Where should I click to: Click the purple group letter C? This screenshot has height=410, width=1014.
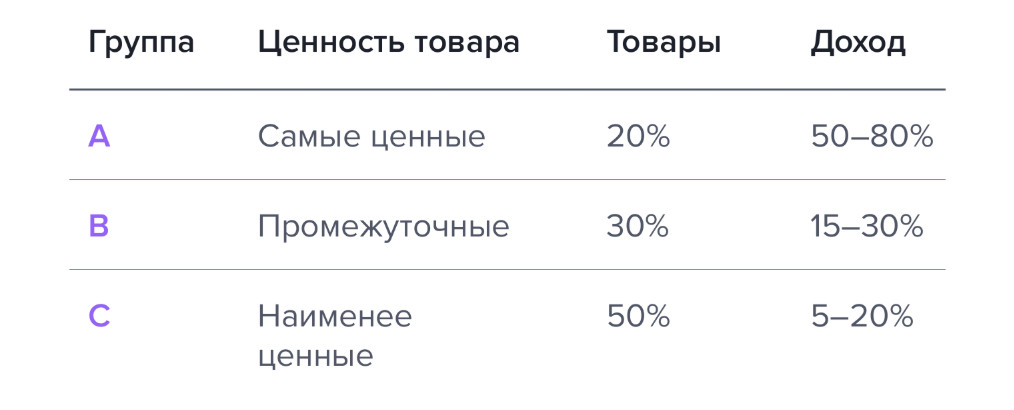(x=99, y=316)
